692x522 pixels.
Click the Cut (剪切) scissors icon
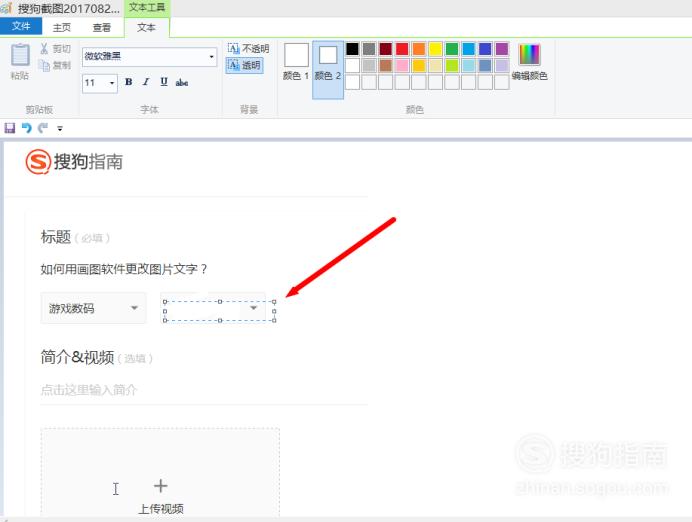(44, 49)
